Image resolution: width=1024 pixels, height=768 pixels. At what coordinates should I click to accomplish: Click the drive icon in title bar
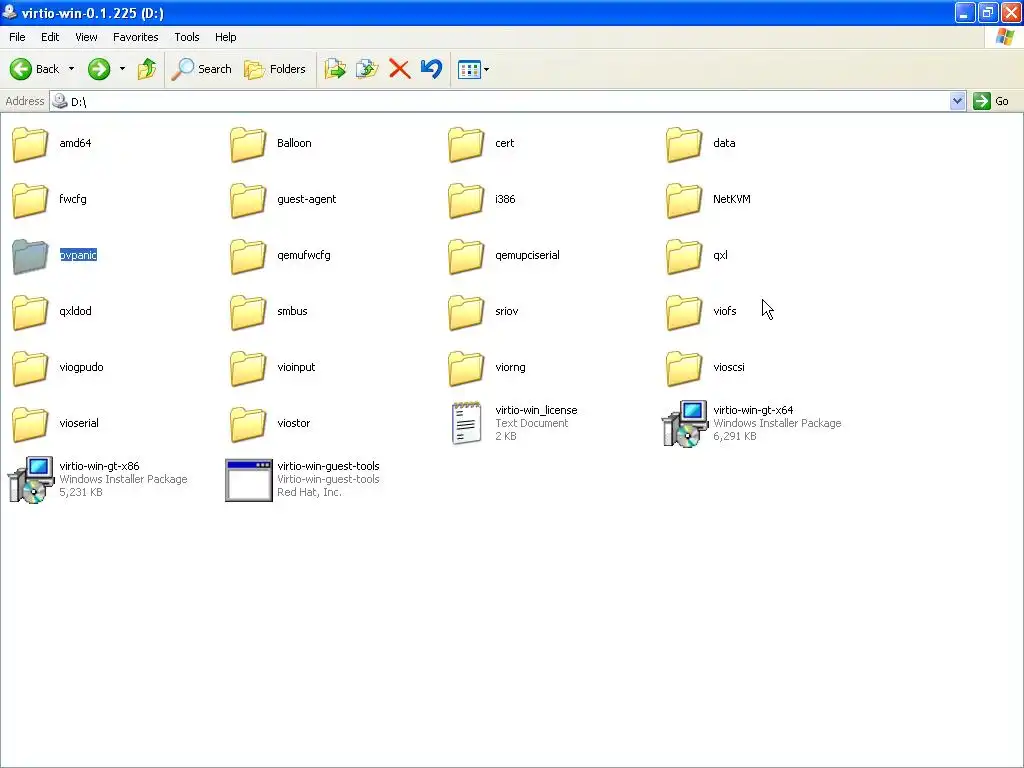[9, 12]
